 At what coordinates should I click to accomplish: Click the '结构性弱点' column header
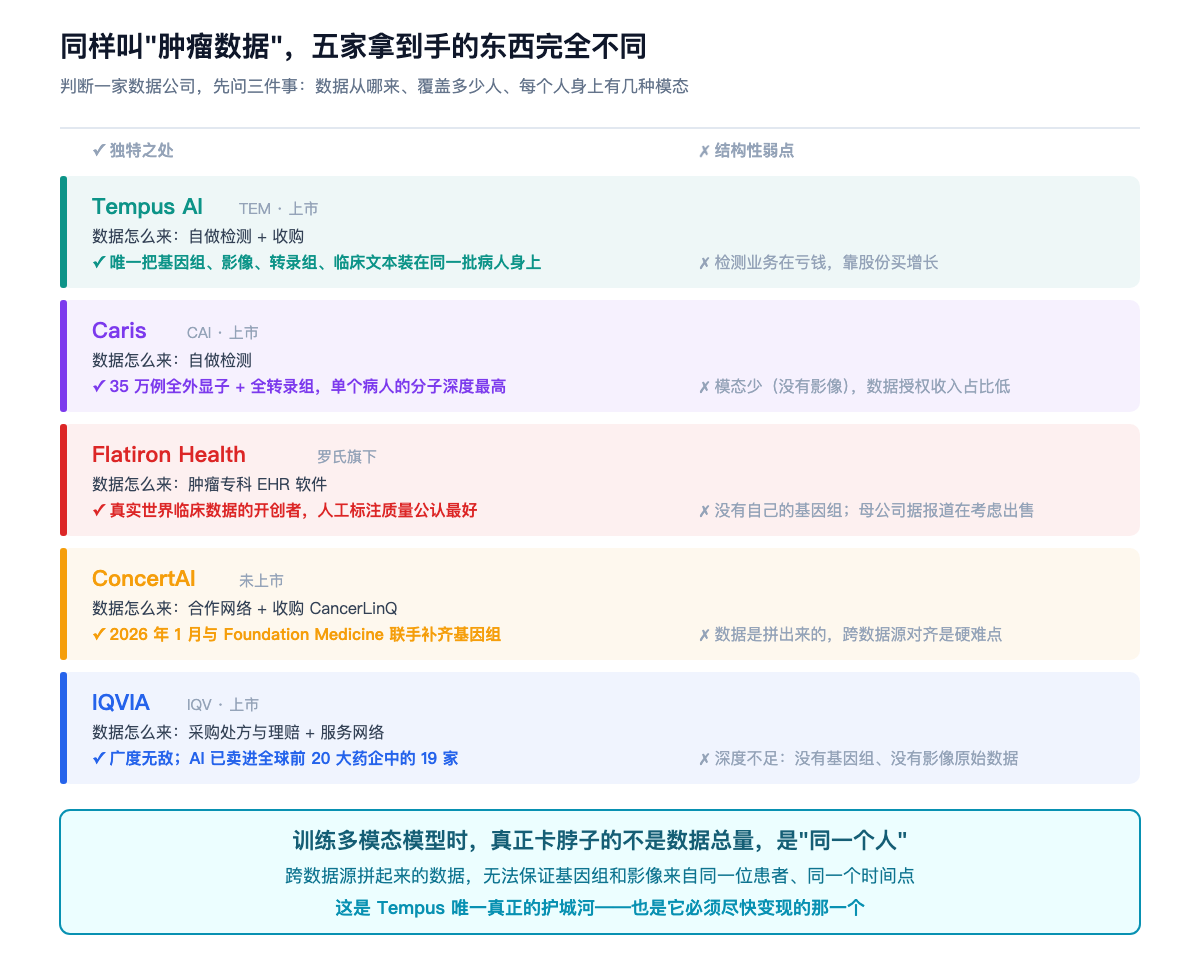[746, 150]
